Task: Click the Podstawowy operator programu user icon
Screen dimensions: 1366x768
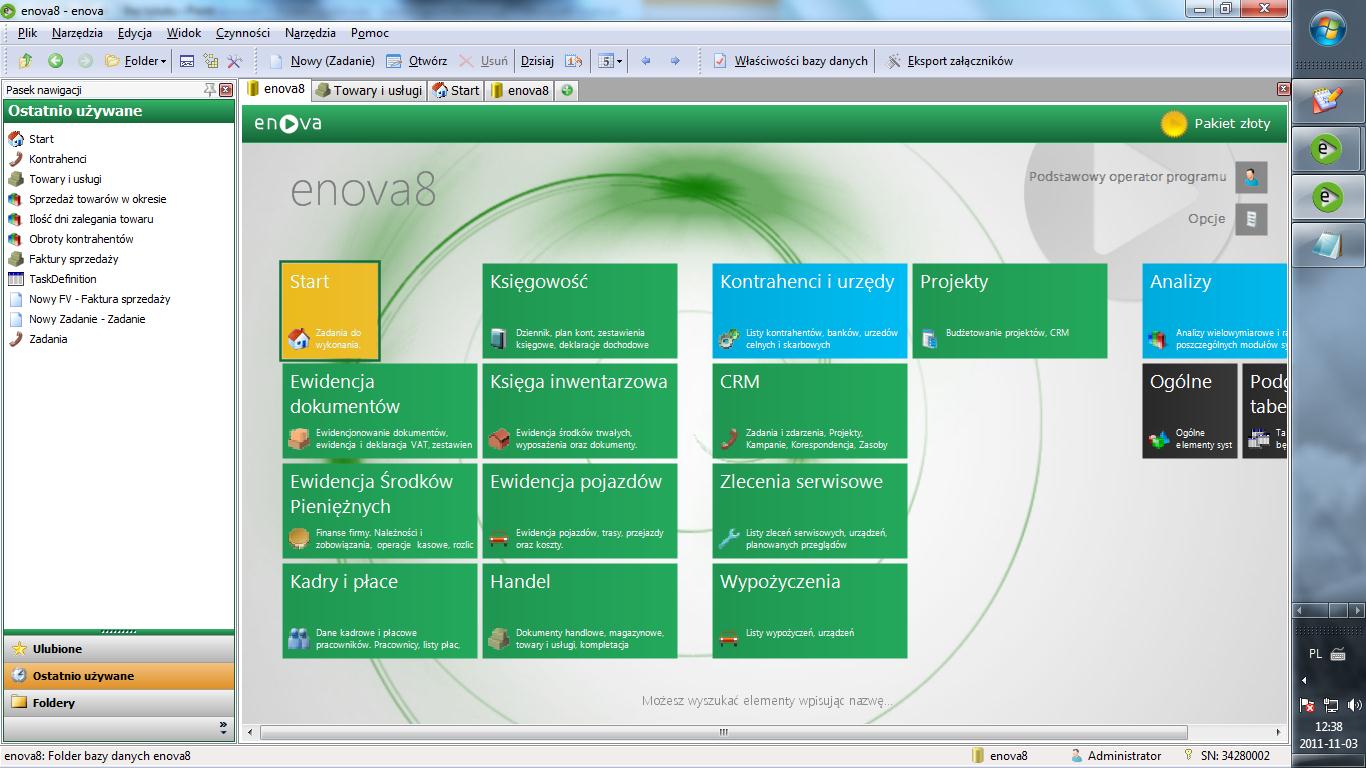Action: point(1251,177)
